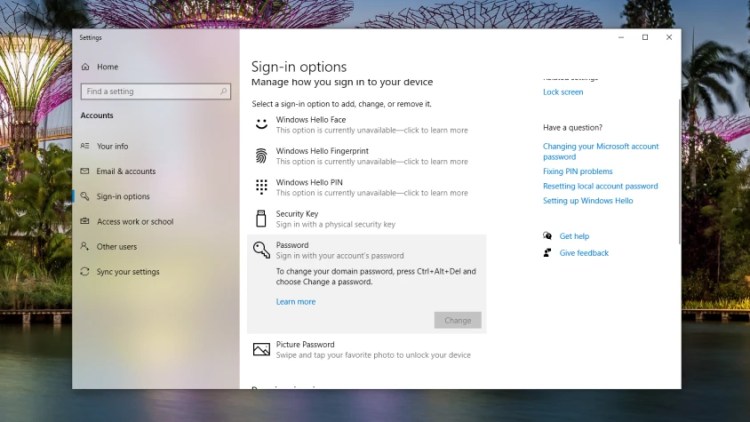
Task: Maximize the Settings window
Action: [645, 37]
